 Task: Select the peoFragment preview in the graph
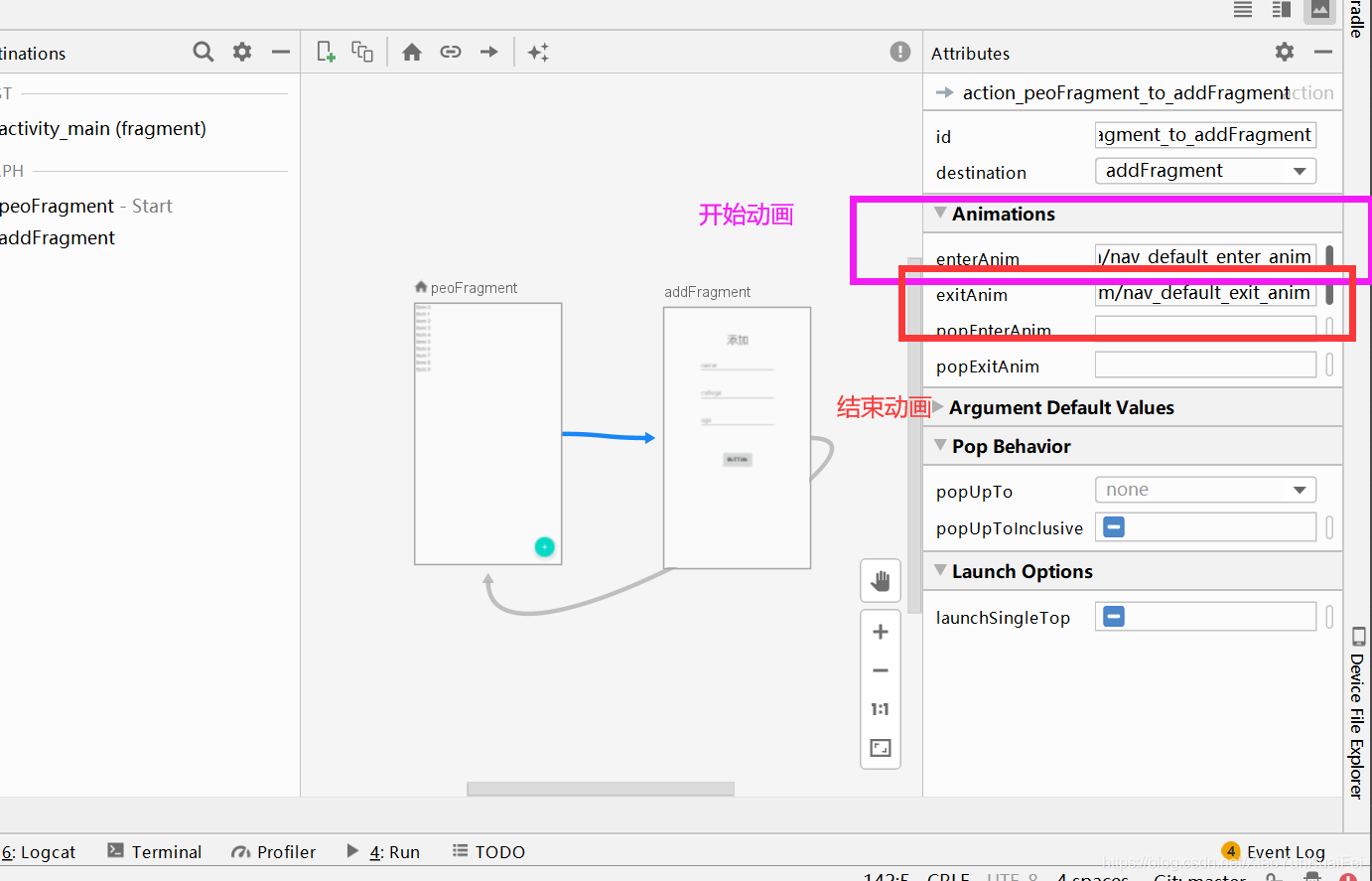(488, 434)
